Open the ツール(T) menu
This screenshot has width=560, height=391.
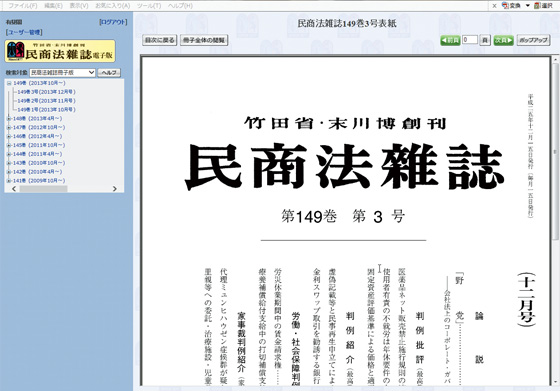coord(149,6)
